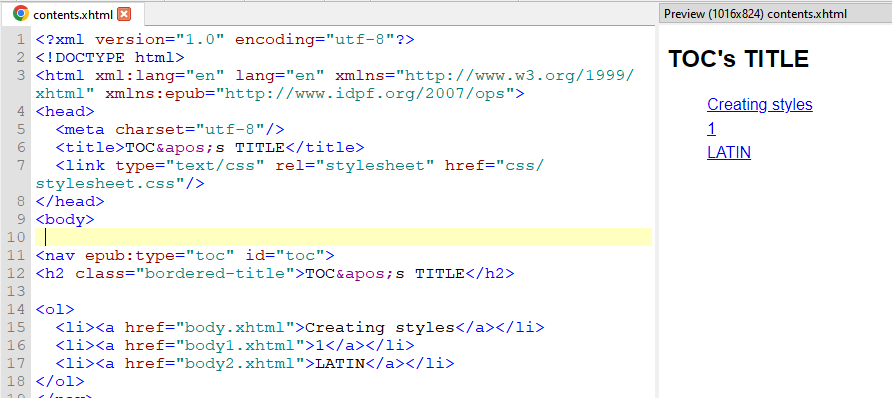Click the body.xhtml list item code line
Image resolution: width=892 pixels, height=398 pixels.
click(300, 328)
